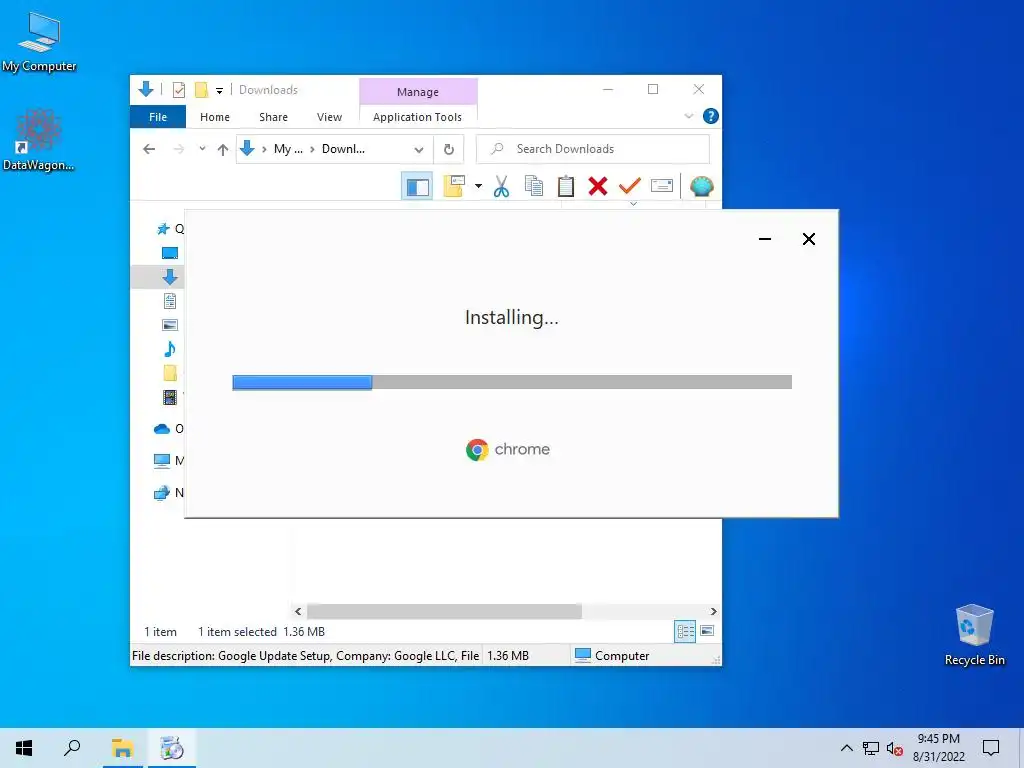Image resolution: width=1024 pixels, height=768 pixels.
Task: Click 'My ...' breadcrumb in address bar
Action: pyautogui.click(x=288, y=149)
